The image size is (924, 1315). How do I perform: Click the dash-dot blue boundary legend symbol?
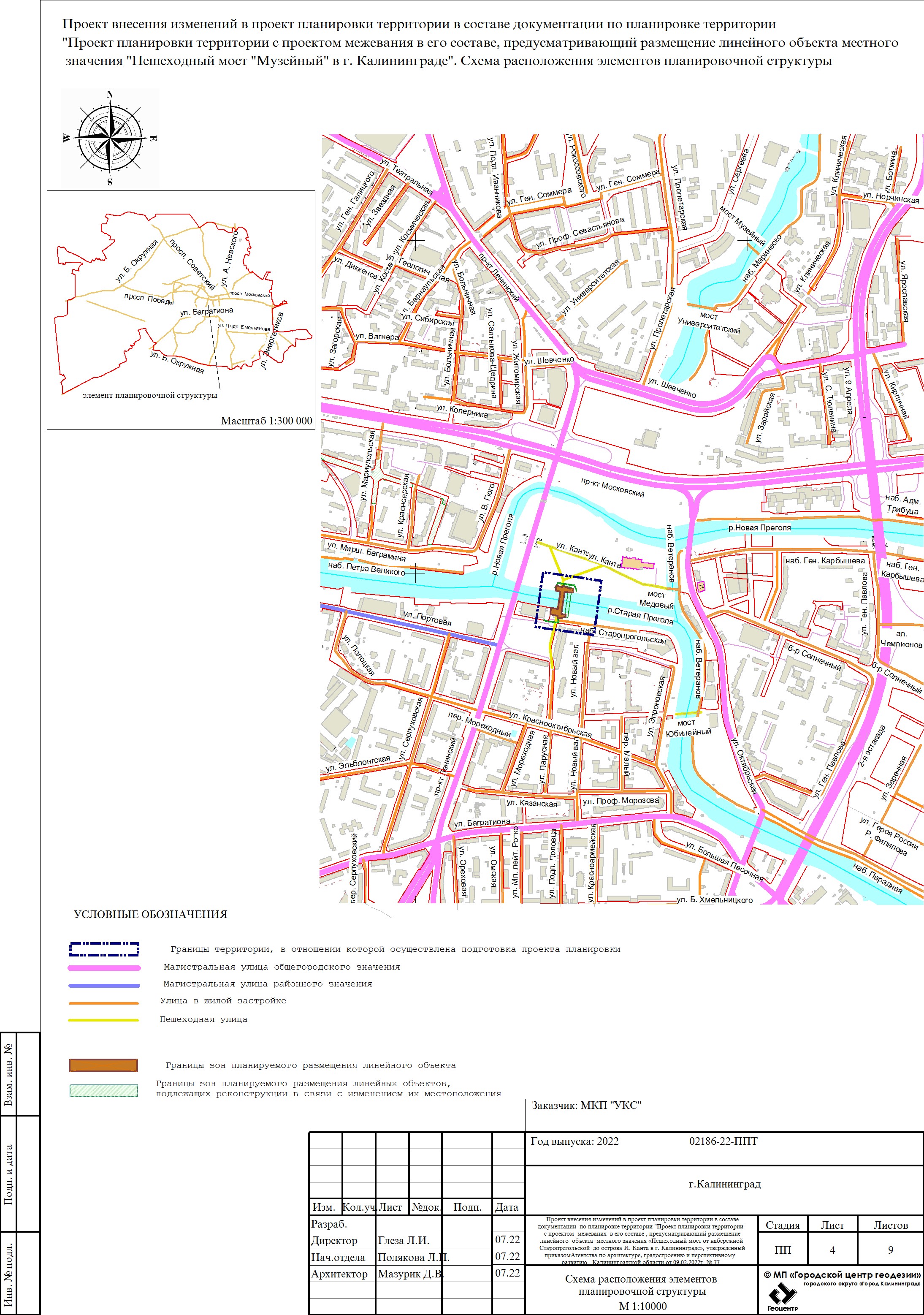[x=104, y=949]
